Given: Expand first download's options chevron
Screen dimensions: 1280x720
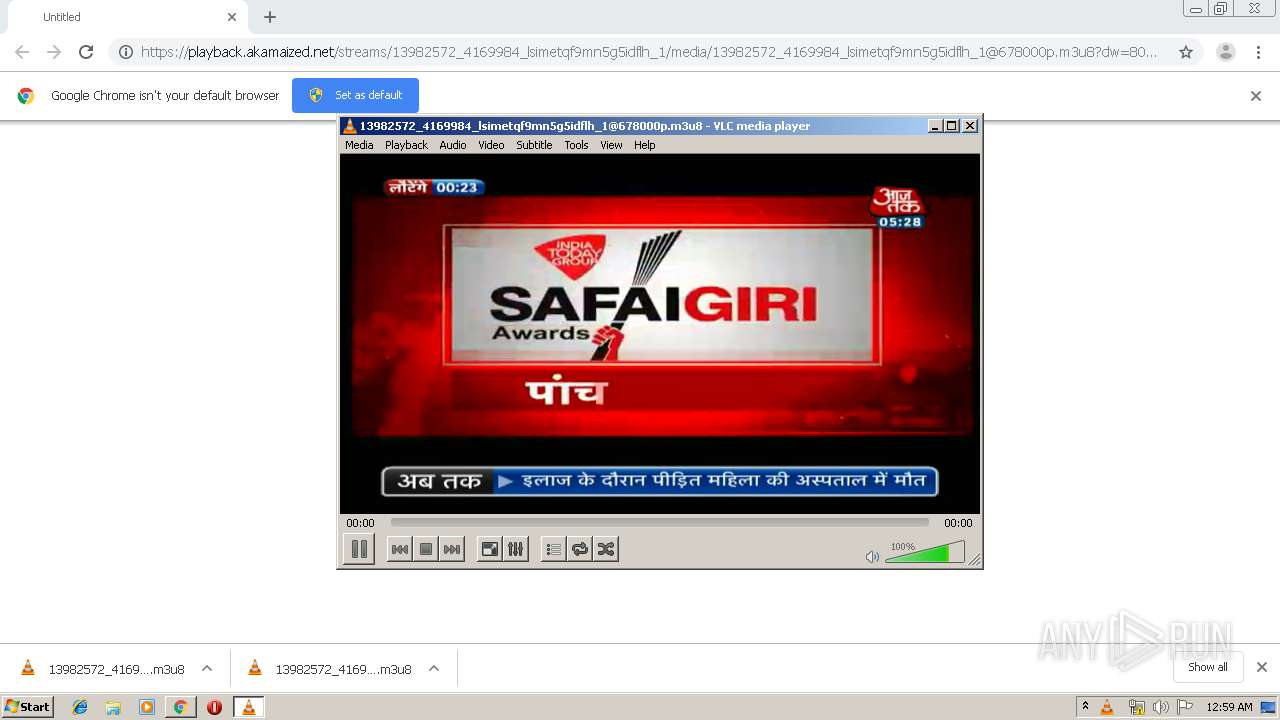Looking at the screenshot, I should (207, 669).
